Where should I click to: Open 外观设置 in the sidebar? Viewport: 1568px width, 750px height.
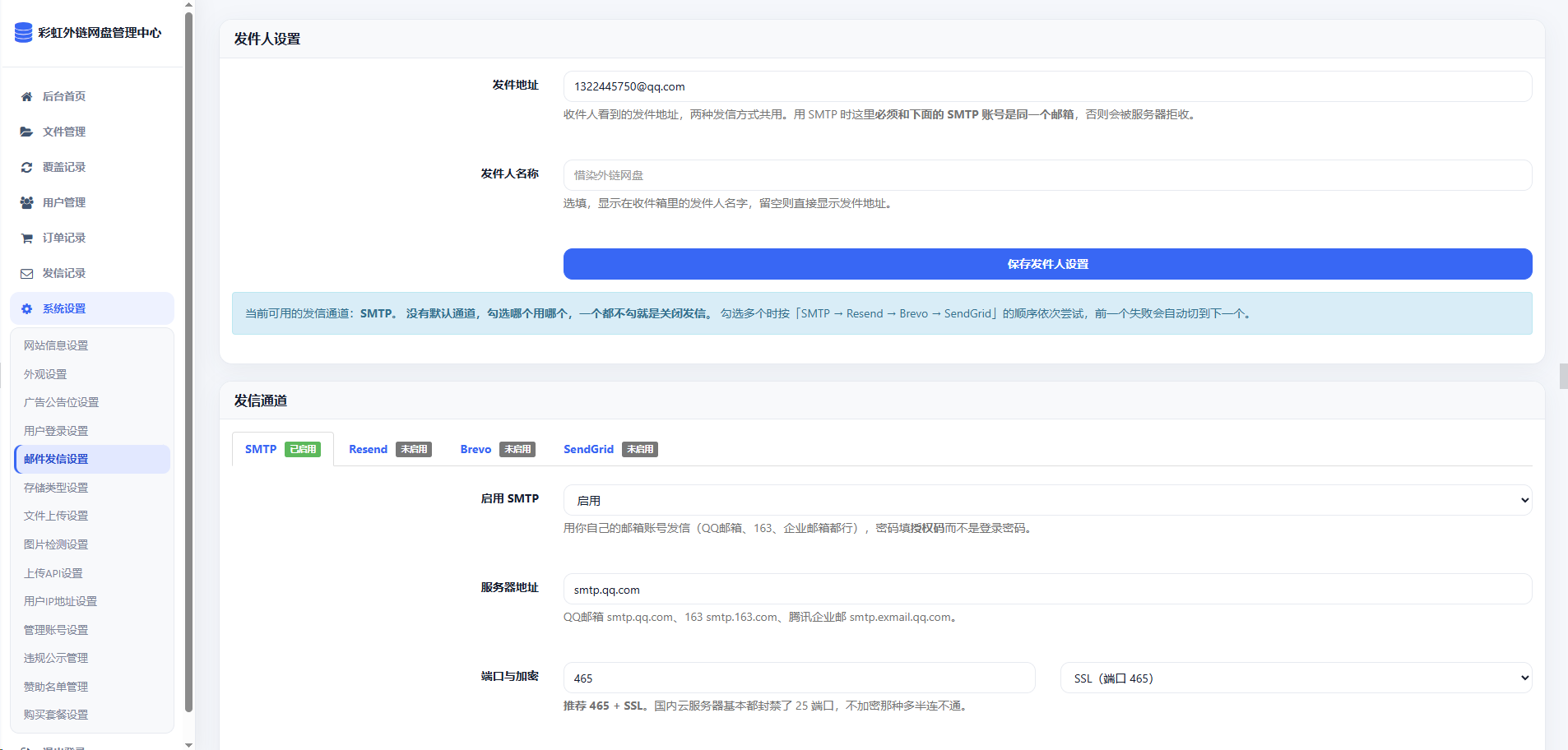tap(45, 374)
